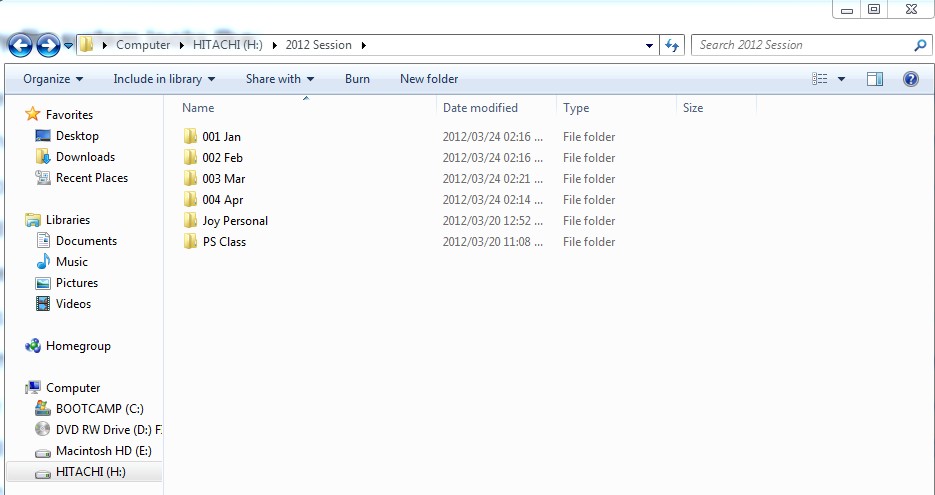Open the Pictures library
This screenshot has height=495, width=935.
77,283
